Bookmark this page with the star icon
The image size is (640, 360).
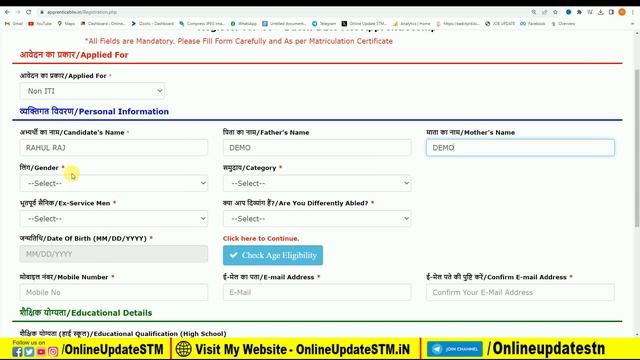pyautogui.click(x=555, y=12)
